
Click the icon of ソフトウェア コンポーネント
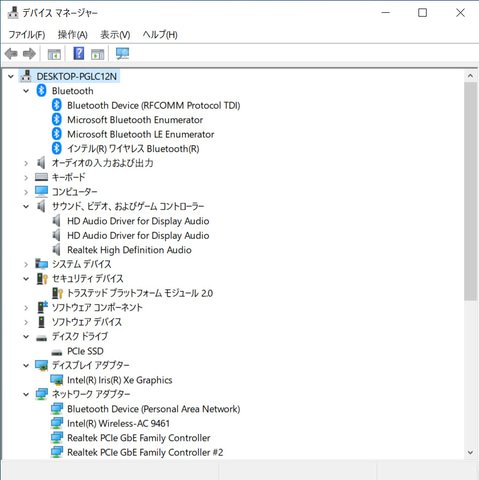click(x=42, y=307)
